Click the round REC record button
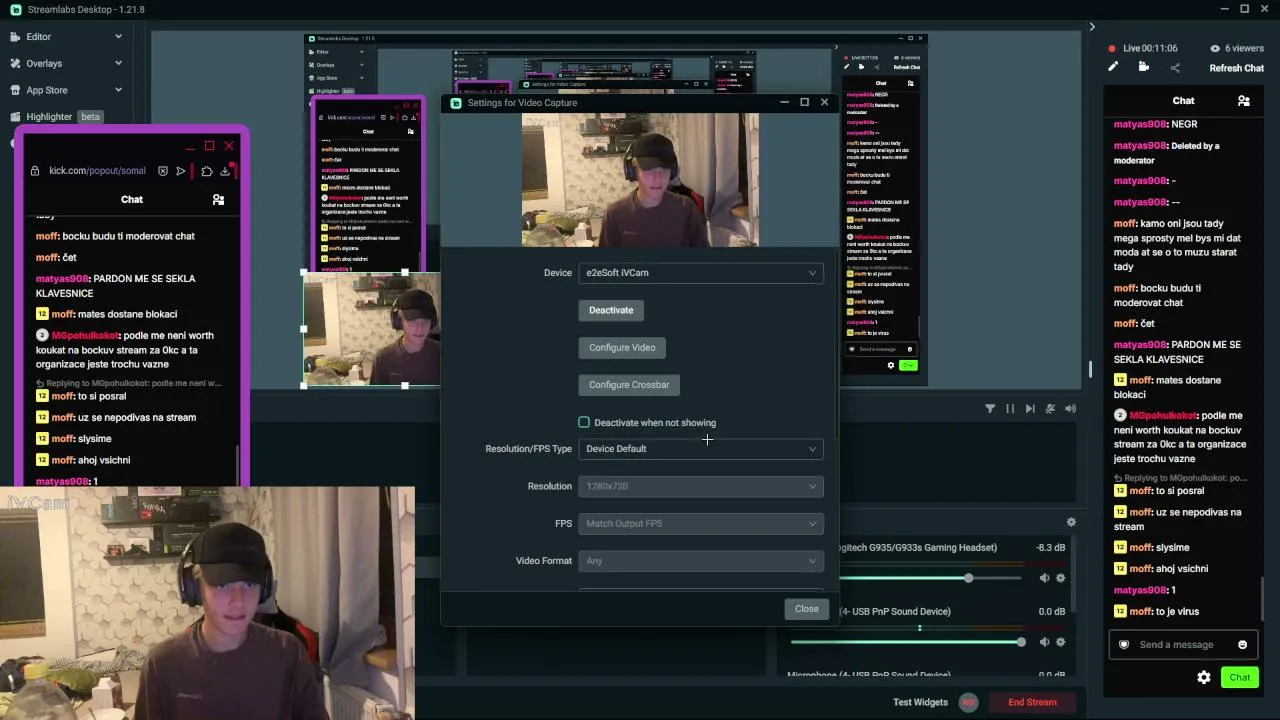This screenshot has width=1280, height=720. pyautogui.click(x=968, y=702)
